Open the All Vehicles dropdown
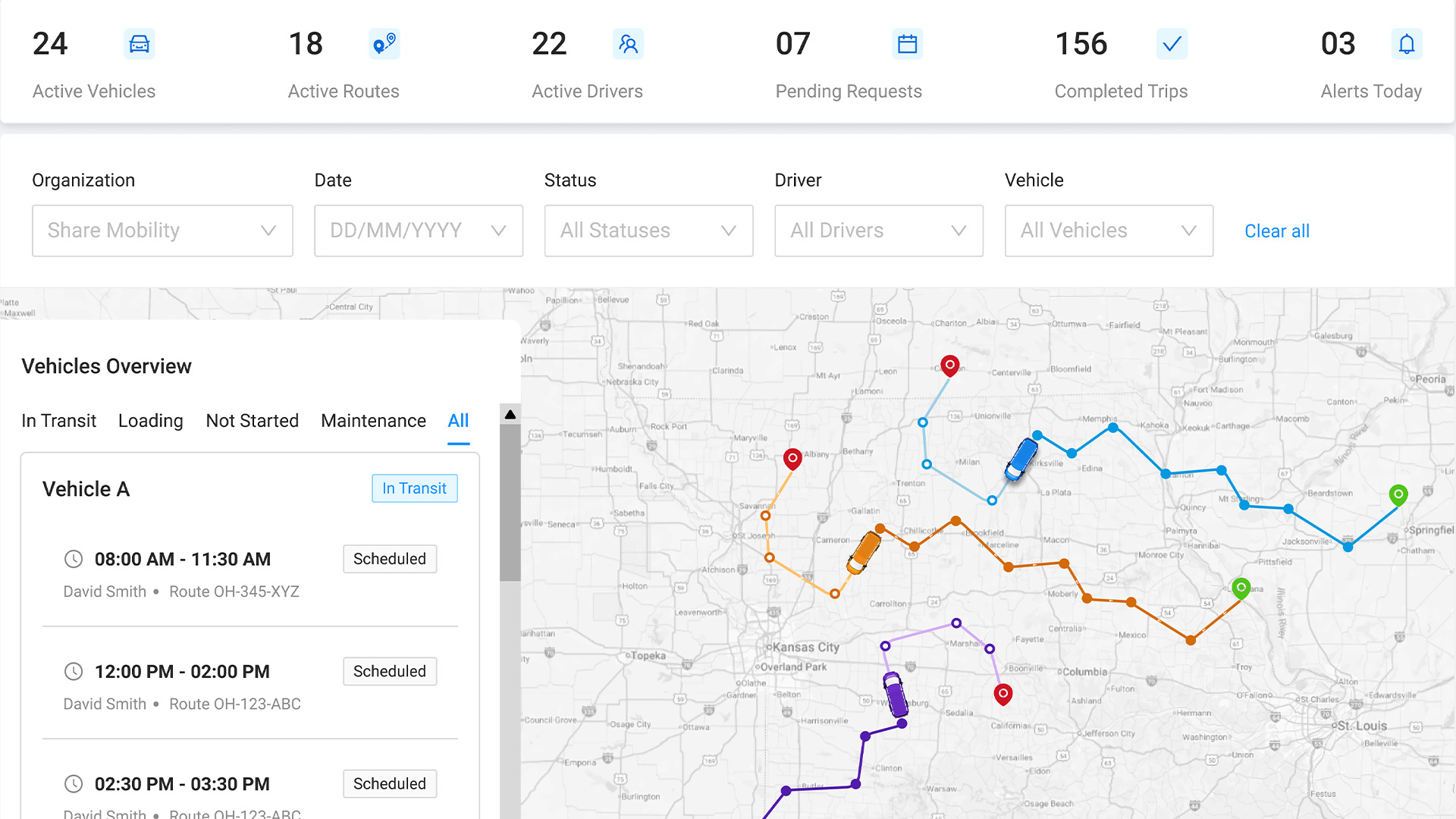1456x819 pixels. [1108, 231]
